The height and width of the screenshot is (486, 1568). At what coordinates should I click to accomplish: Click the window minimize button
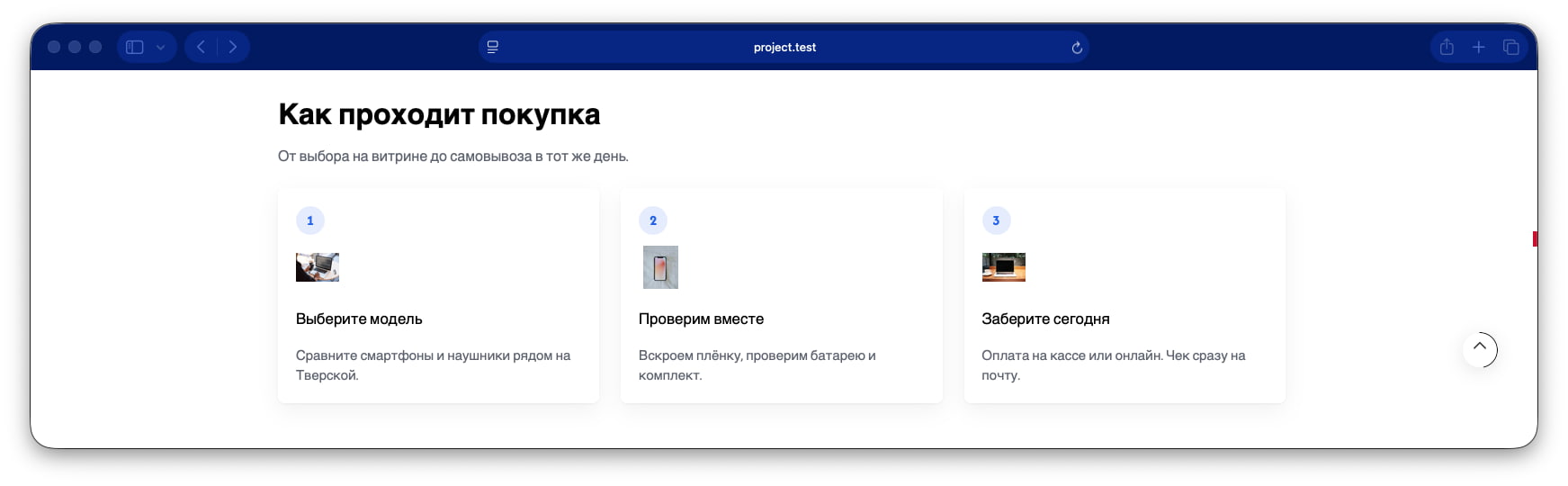tap(75, 47)
